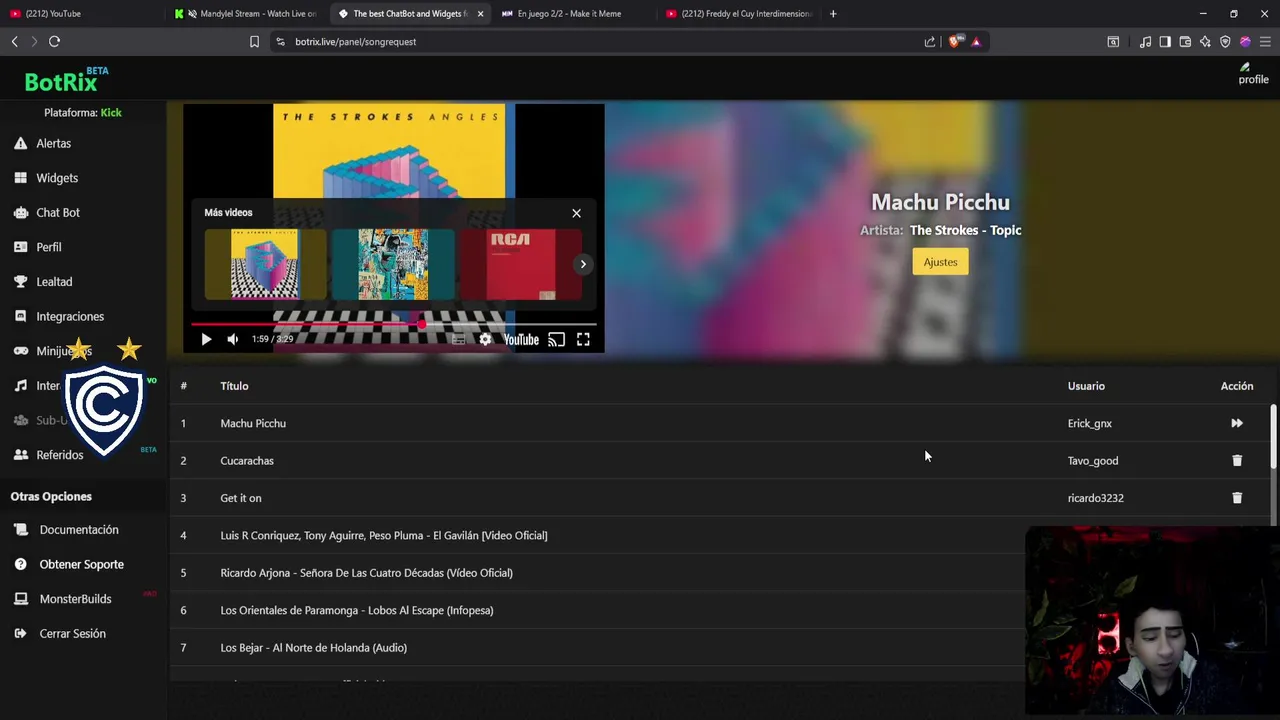Screen dimensions: 1280x720
Task: Click the Perfil ID card icon
Action: (x=20, y=247)
